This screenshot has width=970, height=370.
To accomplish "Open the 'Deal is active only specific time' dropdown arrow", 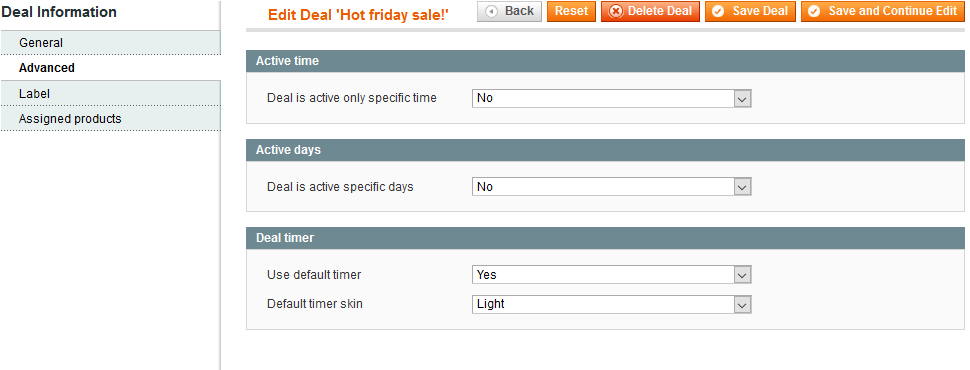I will pyautogui.click(x=742, y=98).
